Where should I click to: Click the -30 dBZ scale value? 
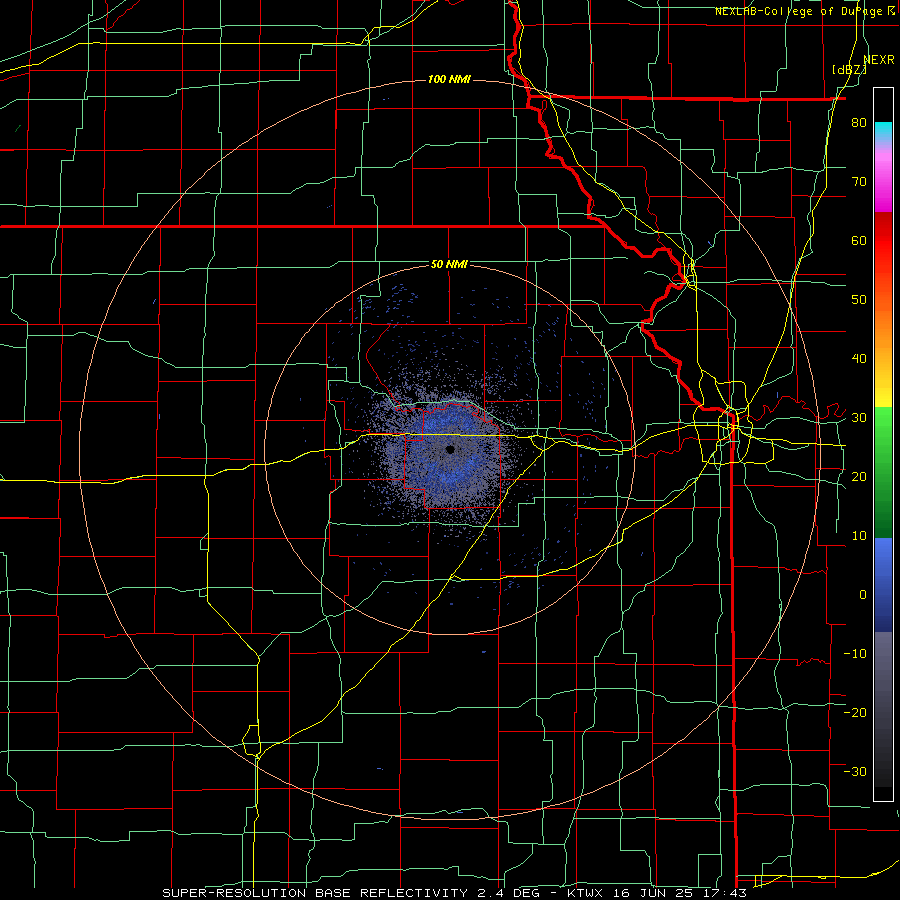(x=855, y=771)
